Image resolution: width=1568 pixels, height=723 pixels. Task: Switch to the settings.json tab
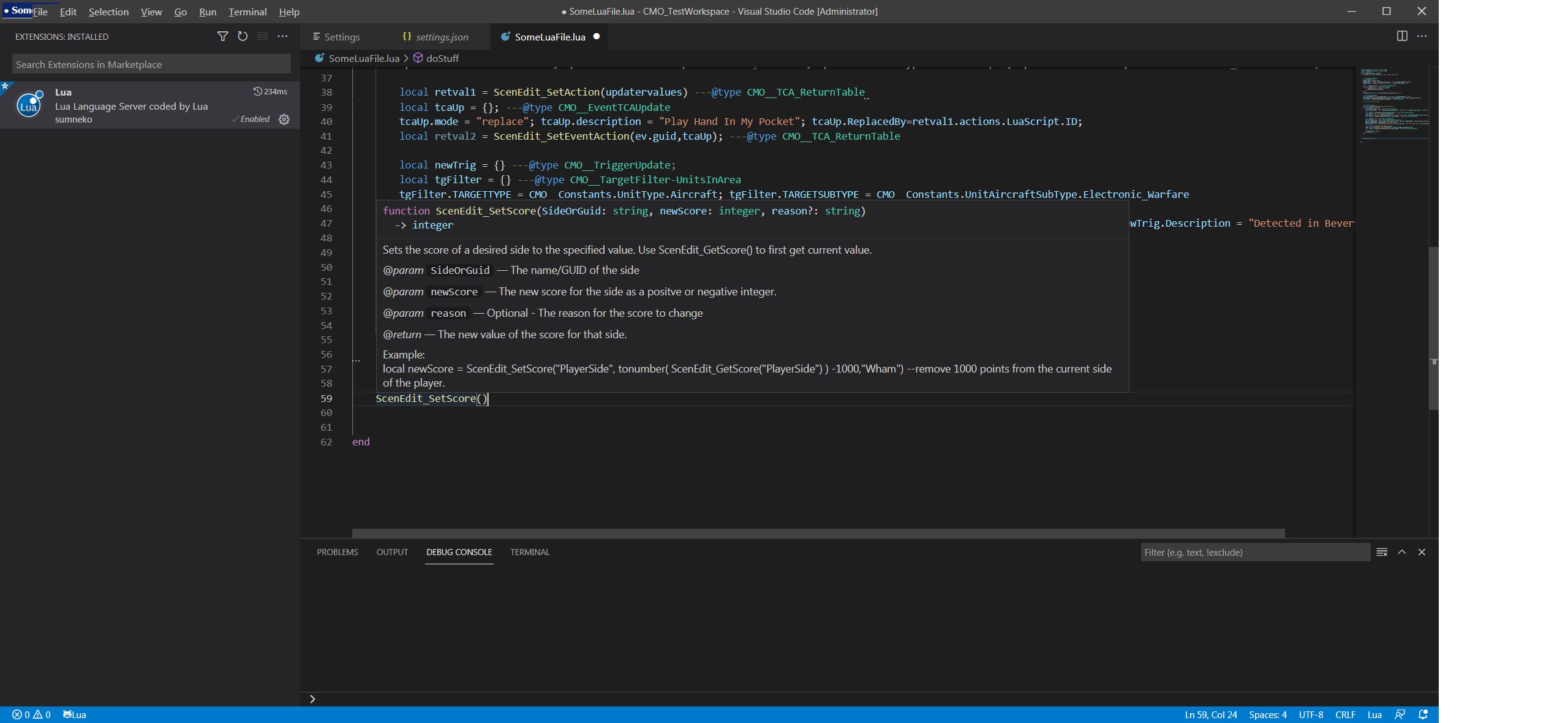(441, 37)
